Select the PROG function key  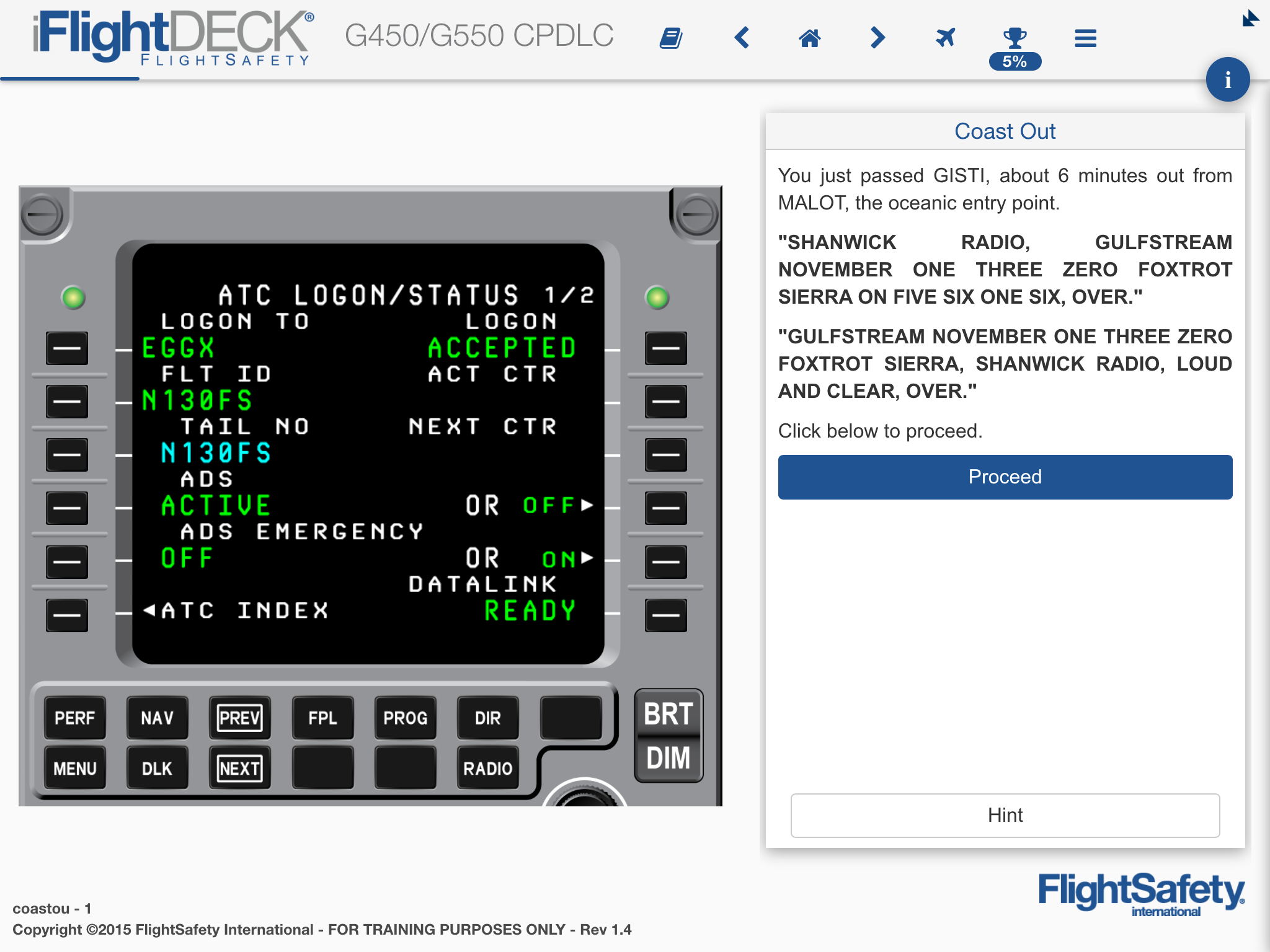tap(405, 718)
